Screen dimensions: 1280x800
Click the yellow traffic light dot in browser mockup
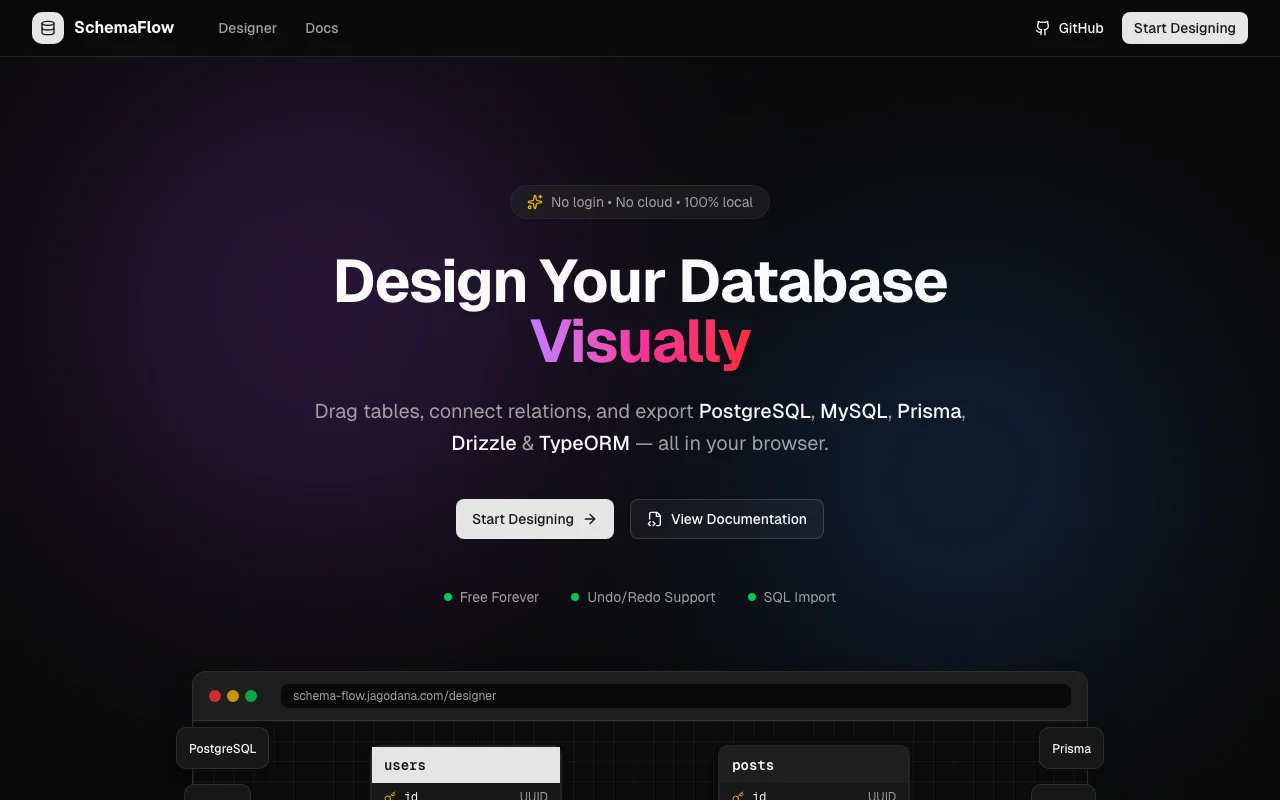(x=233, y=695)
